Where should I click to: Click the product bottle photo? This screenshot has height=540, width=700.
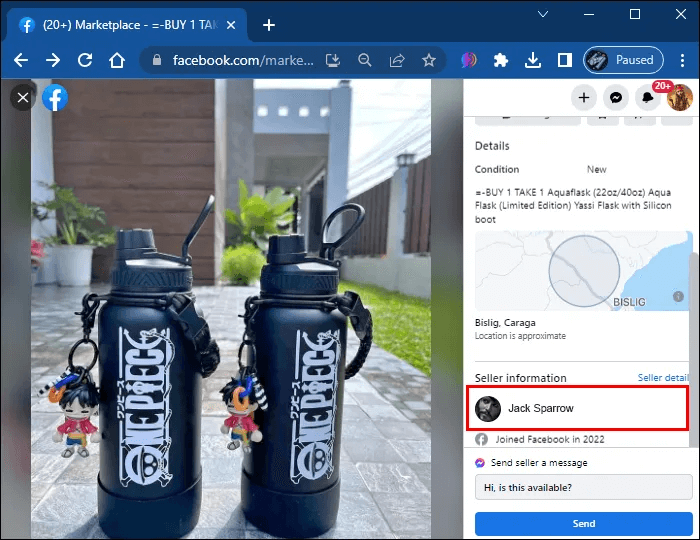tap(231, 309)
